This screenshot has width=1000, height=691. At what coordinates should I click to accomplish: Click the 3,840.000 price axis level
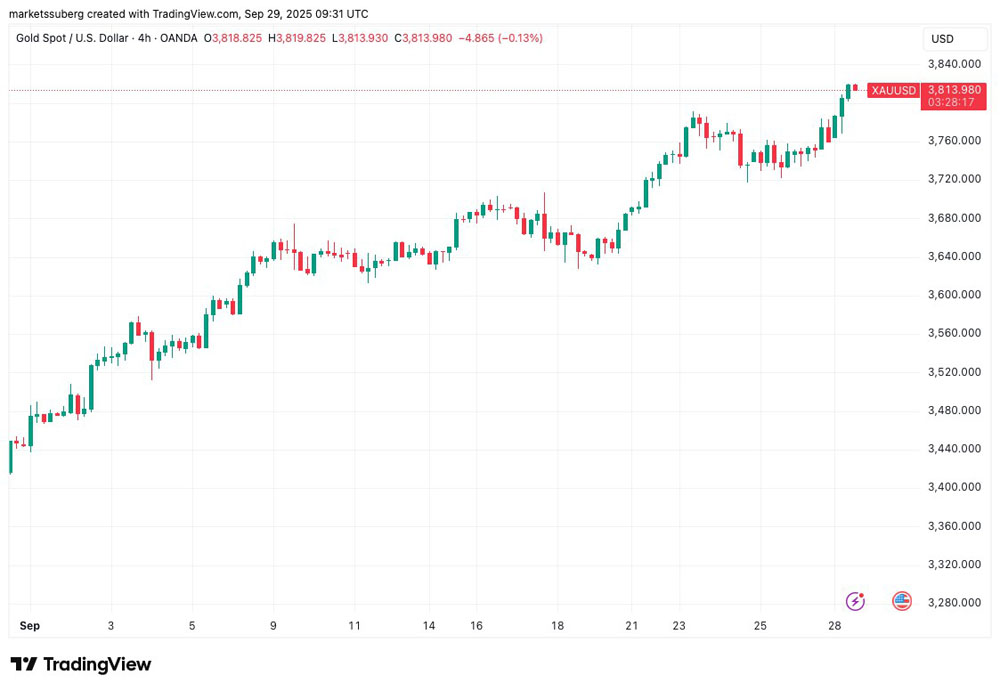pos(954,64)
